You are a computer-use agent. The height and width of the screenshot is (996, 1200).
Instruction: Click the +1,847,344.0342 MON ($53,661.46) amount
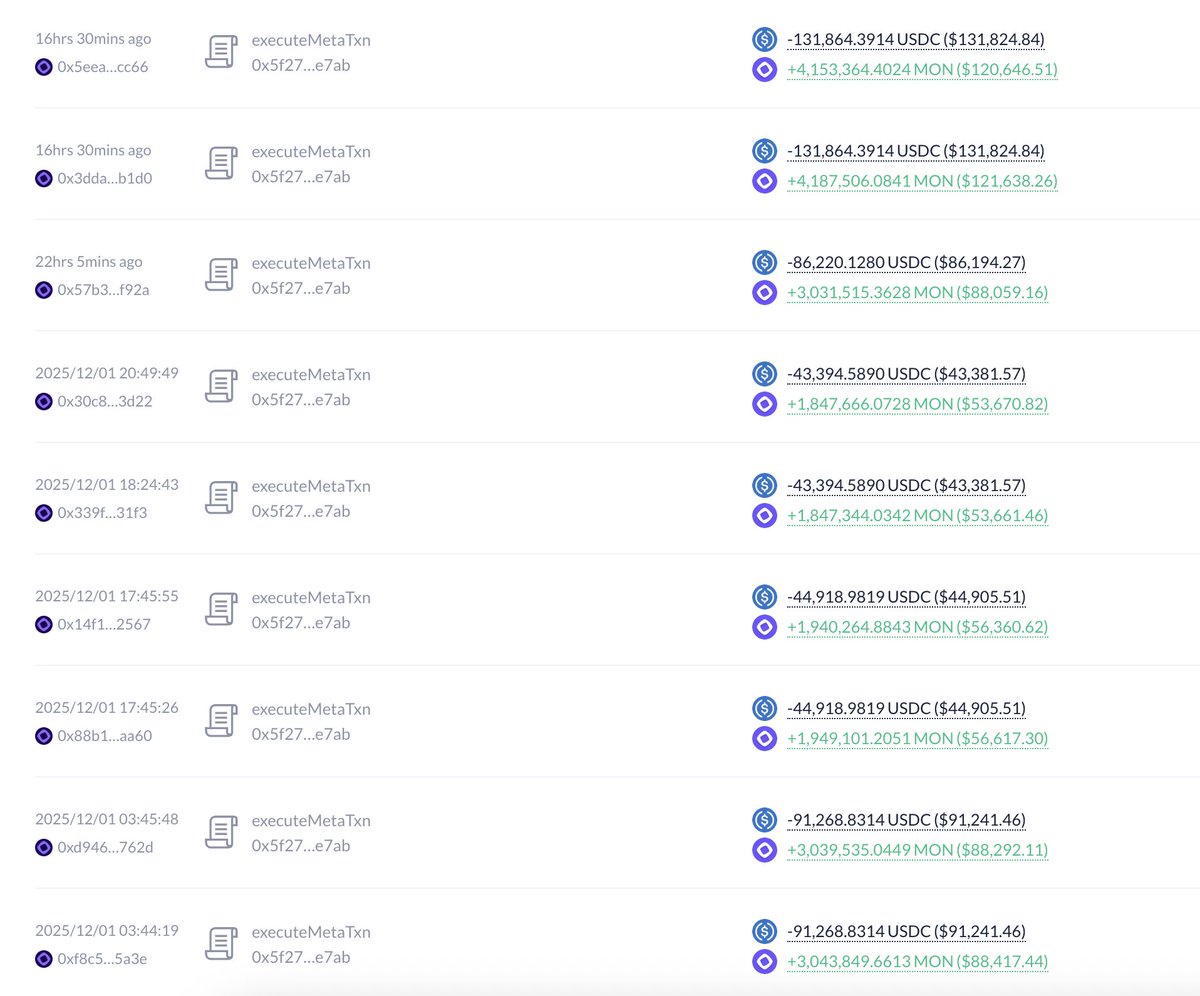coord(917,516)
